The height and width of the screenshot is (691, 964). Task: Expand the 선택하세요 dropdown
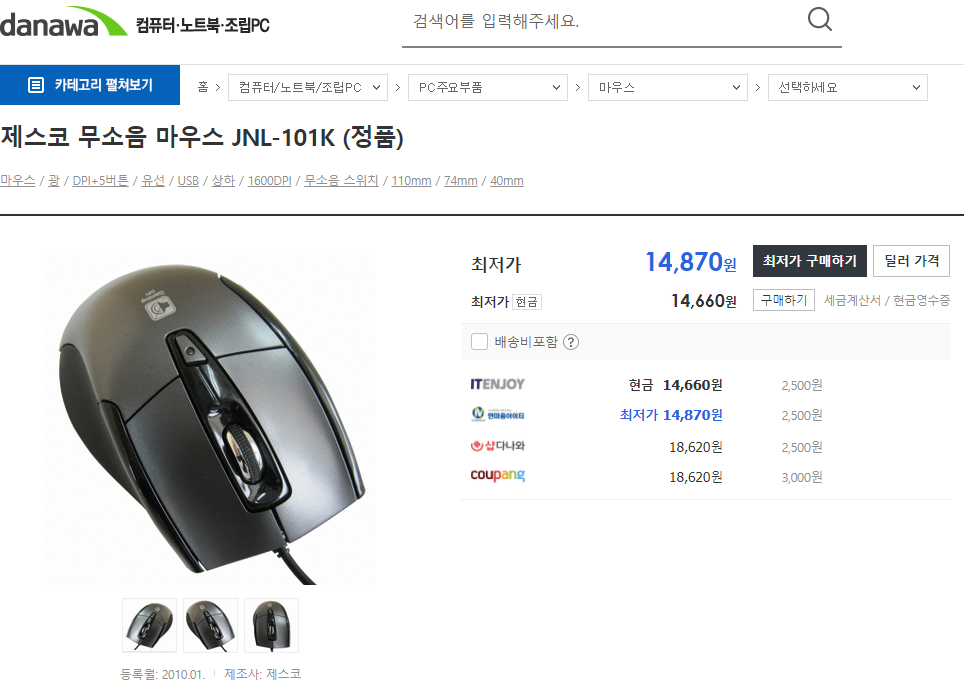tap(848, 87)
